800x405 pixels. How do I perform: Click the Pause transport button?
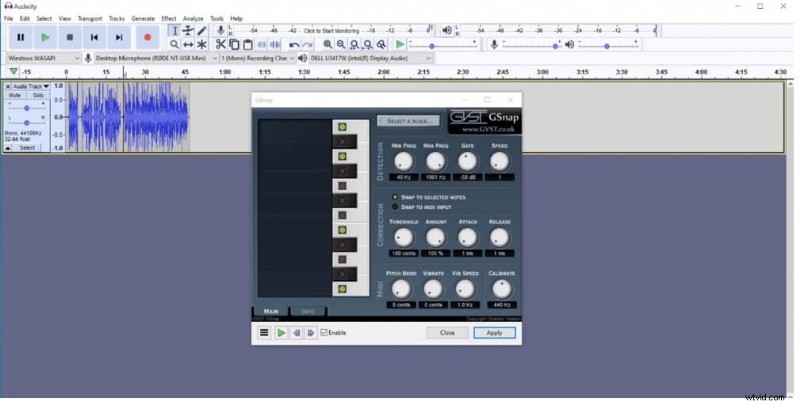(21, 37)
